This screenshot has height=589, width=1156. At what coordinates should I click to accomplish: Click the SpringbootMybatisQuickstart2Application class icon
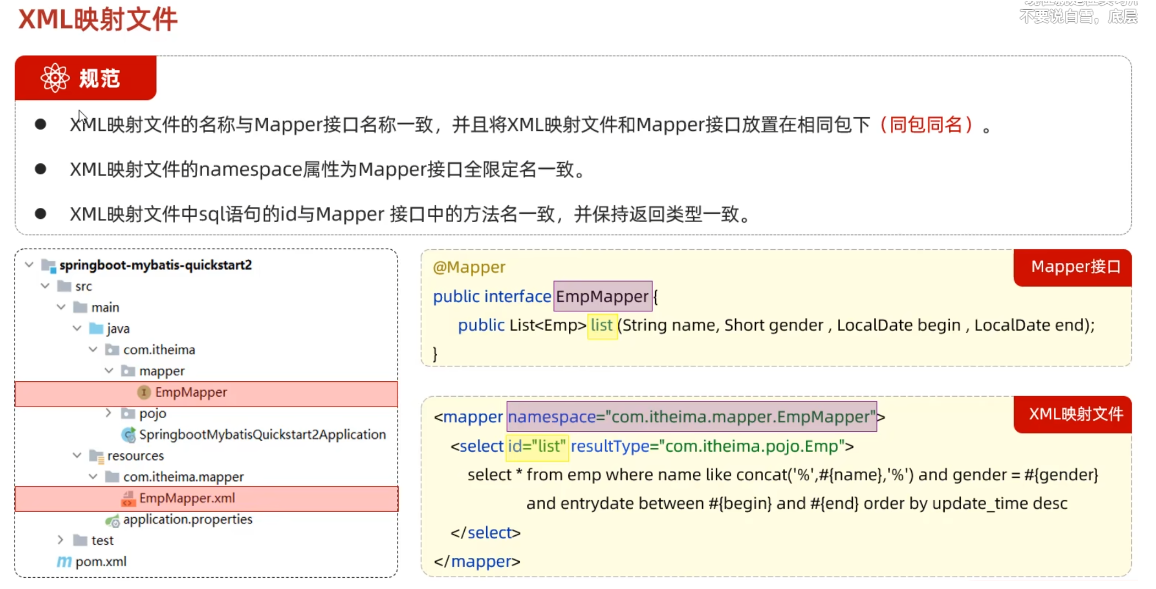tap(128, 435)
